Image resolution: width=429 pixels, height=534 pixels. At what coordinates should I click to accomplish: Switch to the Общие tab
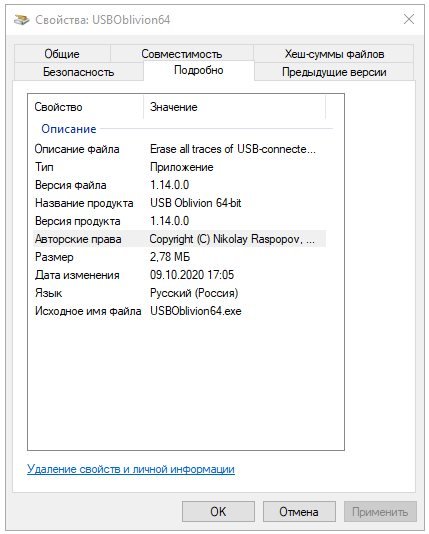pyautogui.click(x=62, y=54)
